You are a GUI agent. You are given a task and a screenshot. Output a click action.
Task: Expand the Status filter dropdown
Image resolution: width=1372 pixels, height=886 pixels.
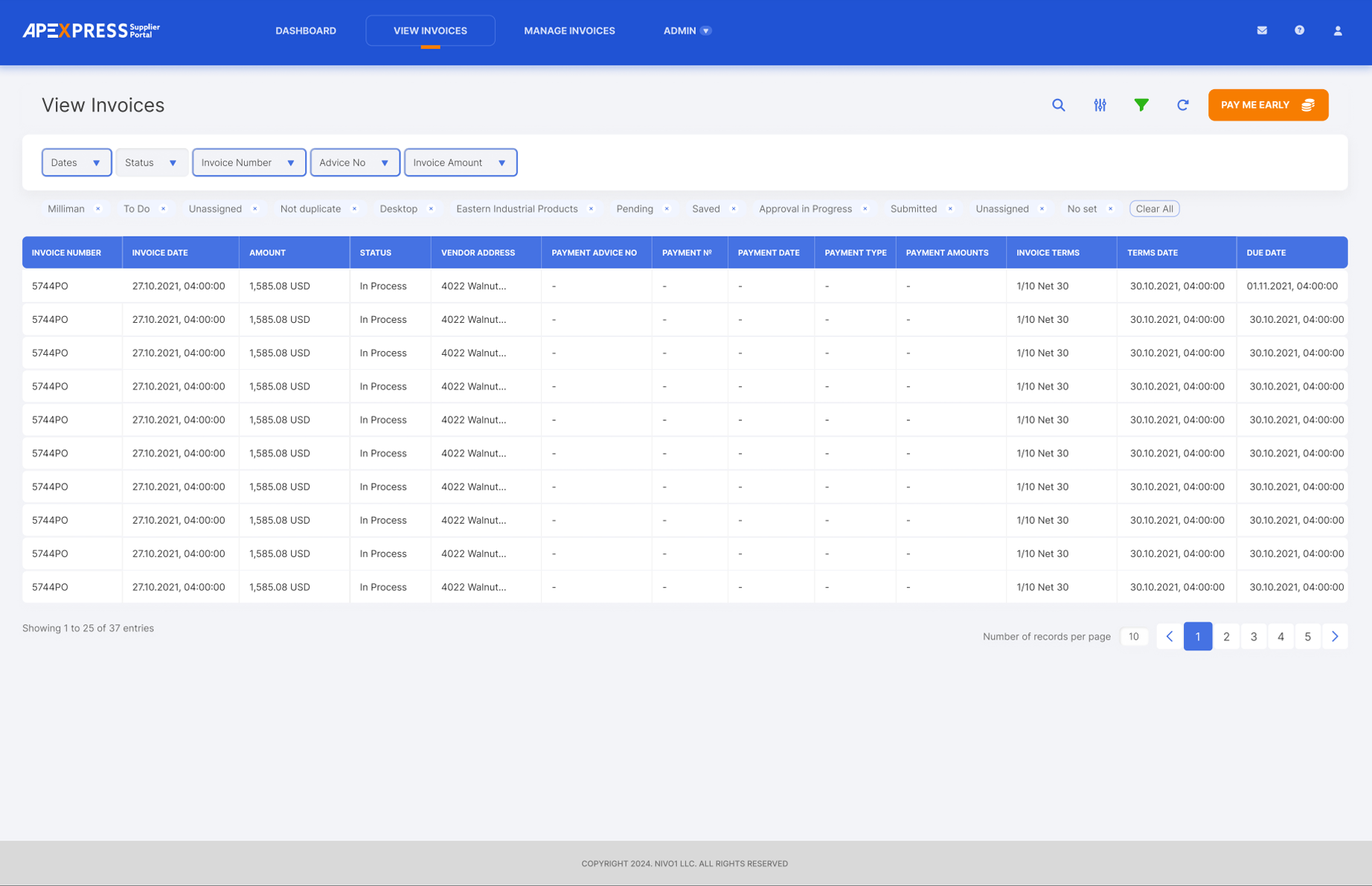point(151,162)
